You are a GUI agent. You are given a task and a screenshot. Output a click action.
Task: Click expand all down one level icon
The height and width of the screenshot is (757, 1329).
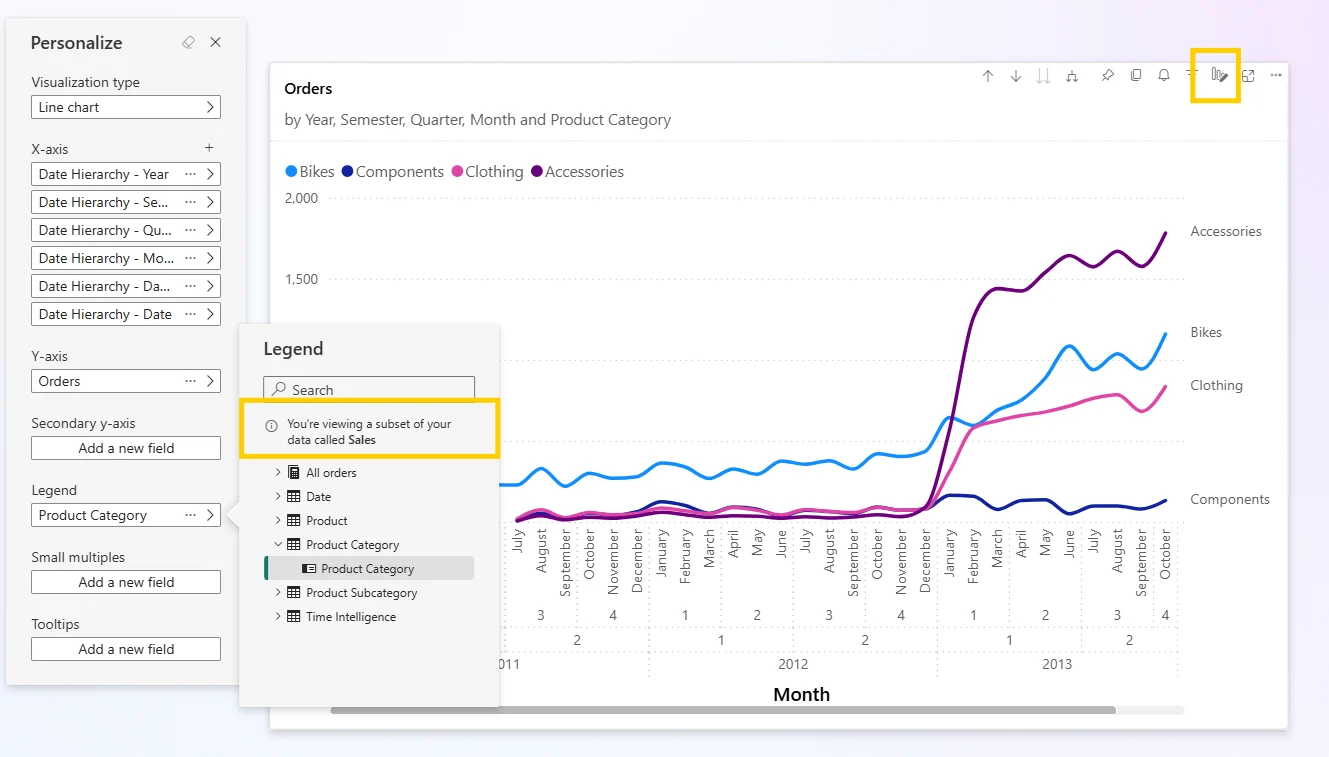pos(1044,76)
